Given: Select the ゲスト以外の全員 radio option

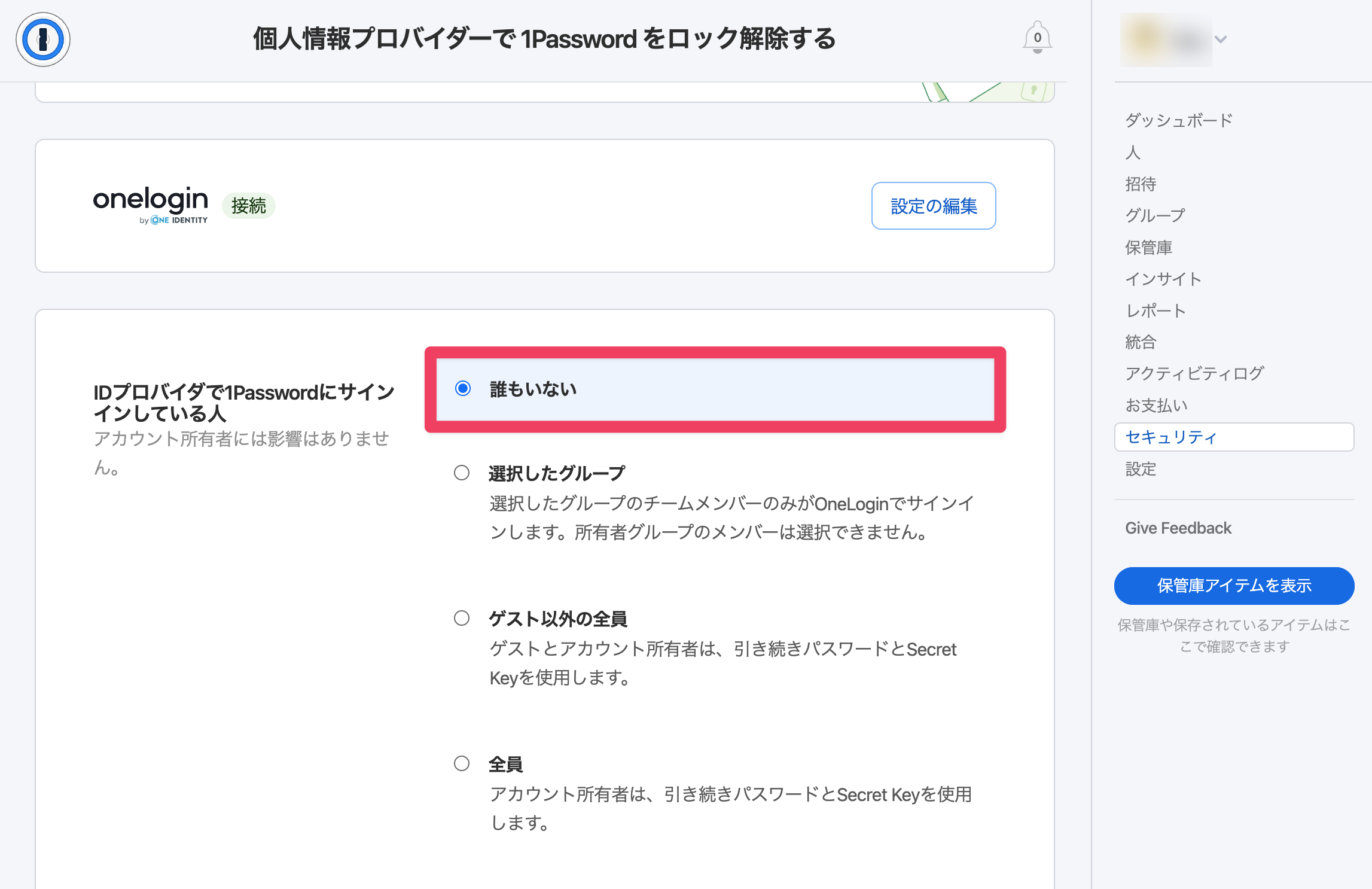Looking at the screenshot, I should click(x=462, y=618).
